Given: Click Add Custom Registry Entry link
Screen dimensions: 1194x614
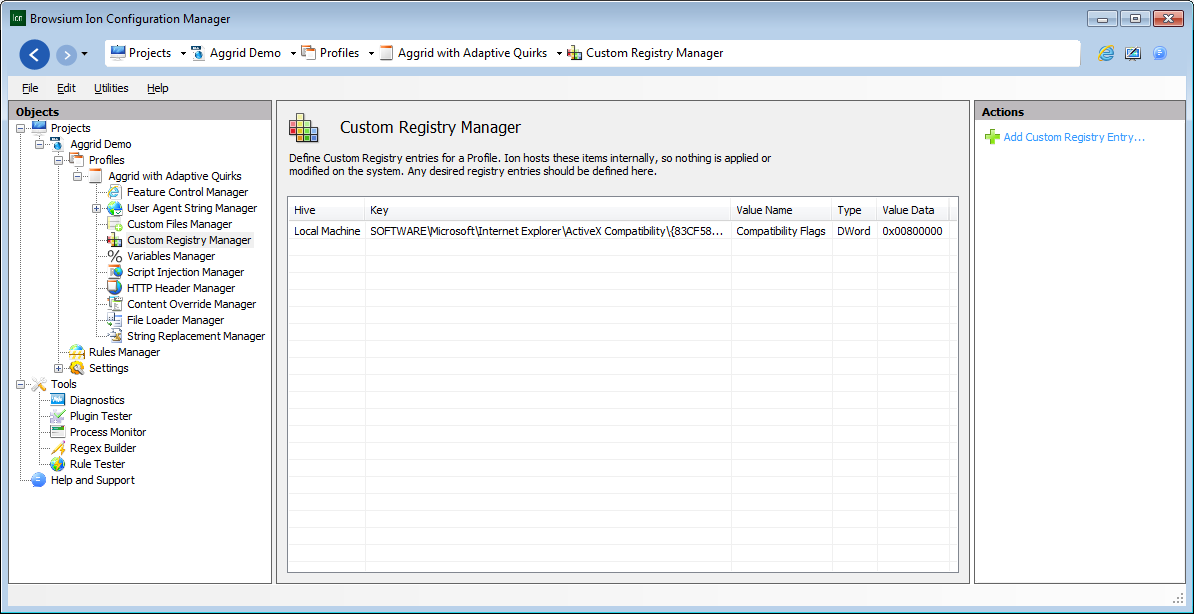Looking at the screenshot, I should click(1073, 137).
